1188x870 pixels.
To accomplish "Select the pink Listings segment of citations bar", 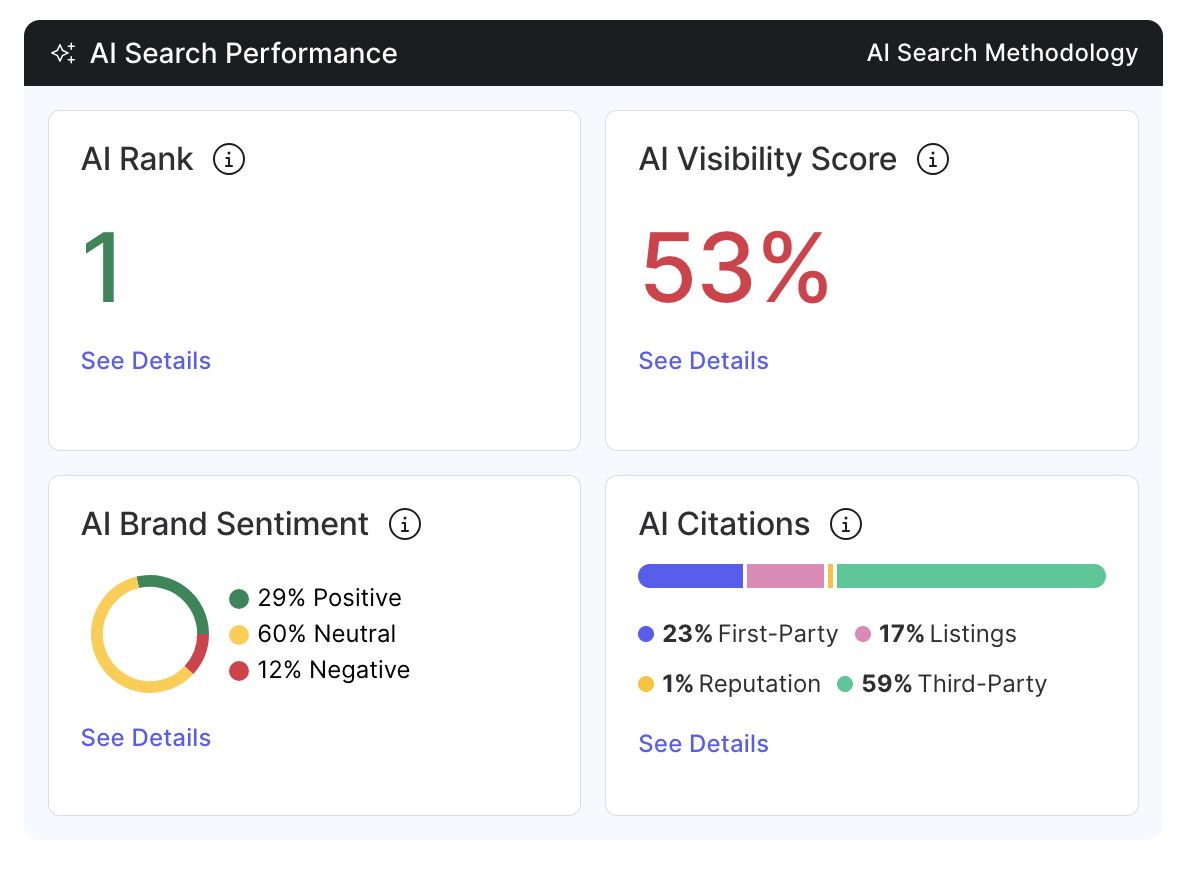I will [785, 576].
